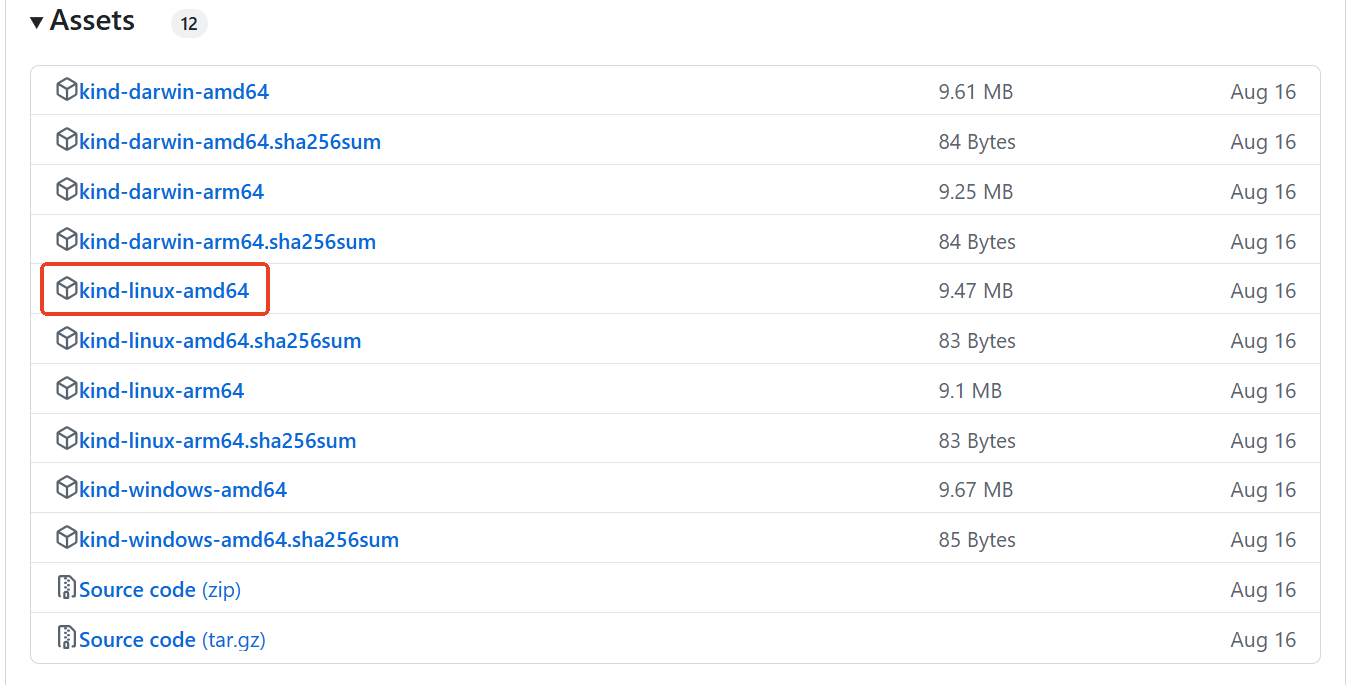
Task: Click package icon beside kind-linux-amd64
Action: click(x=66, y=290)
